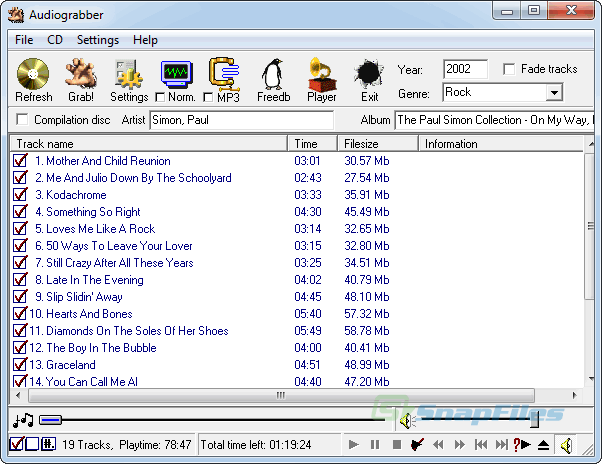Click the volume slider handle
The width and height of the screenshot is (602, 464).
tap(534, 419)
